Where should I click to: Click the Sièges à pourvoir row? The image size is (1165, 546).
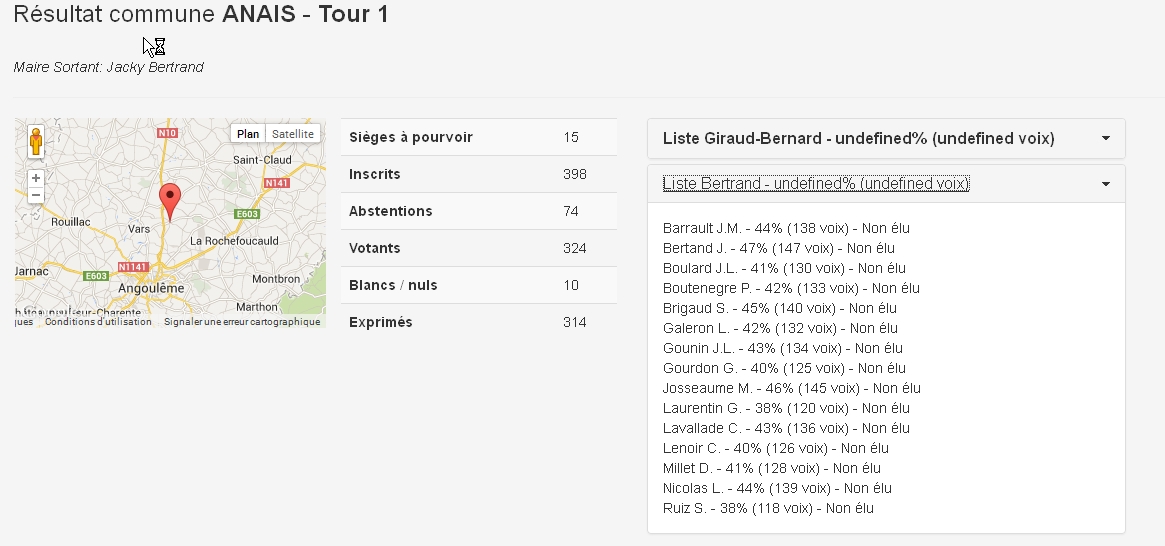(478, 137)
